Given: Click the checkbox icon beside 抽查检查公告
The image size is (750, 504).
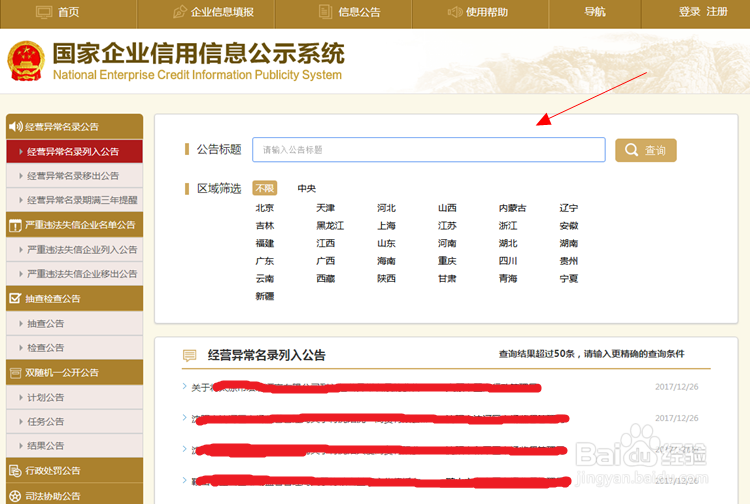Looking at the screenshot, I should tap(15, 298).
